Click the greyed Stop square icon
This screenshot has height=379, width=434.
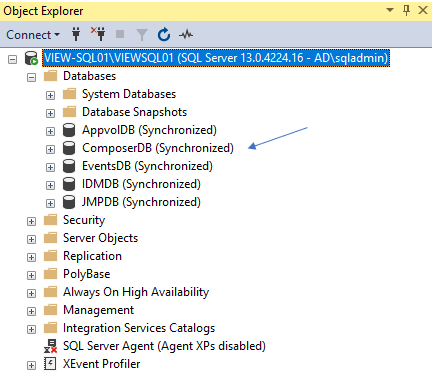[x=120, y=34]
